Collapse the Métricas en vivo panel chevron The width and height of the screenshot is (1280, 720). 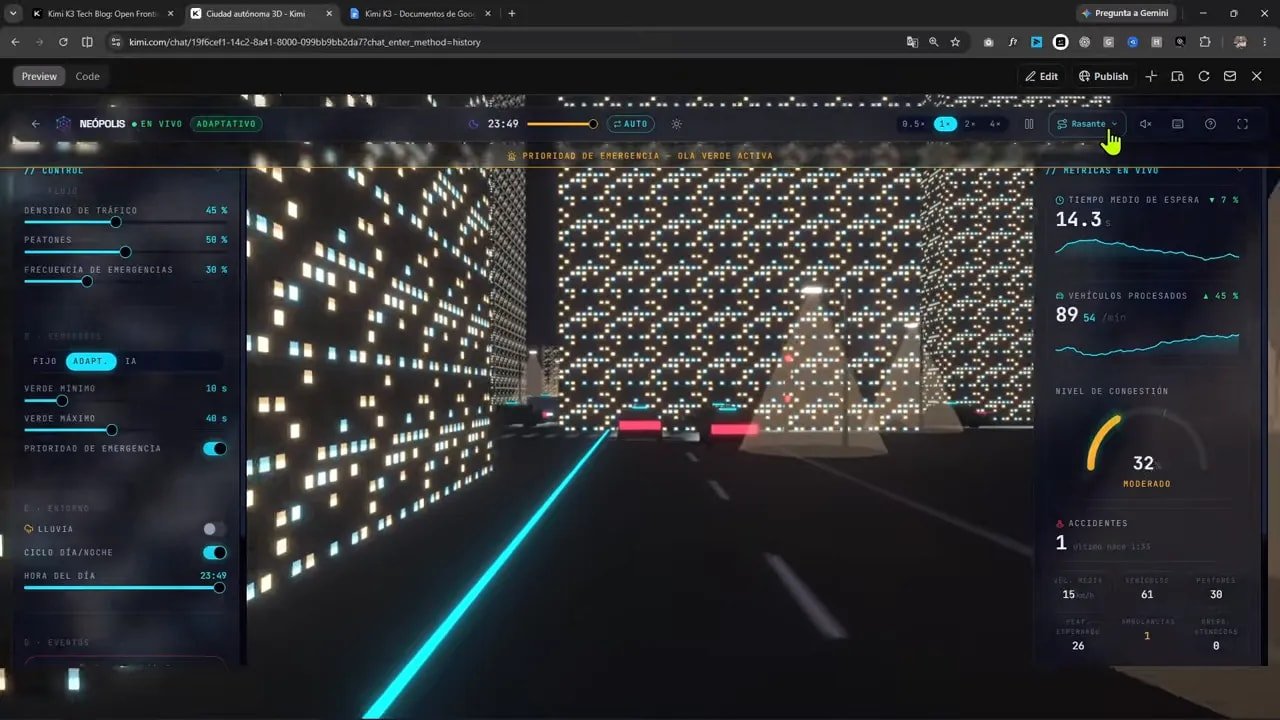[x=1239, y=170]
